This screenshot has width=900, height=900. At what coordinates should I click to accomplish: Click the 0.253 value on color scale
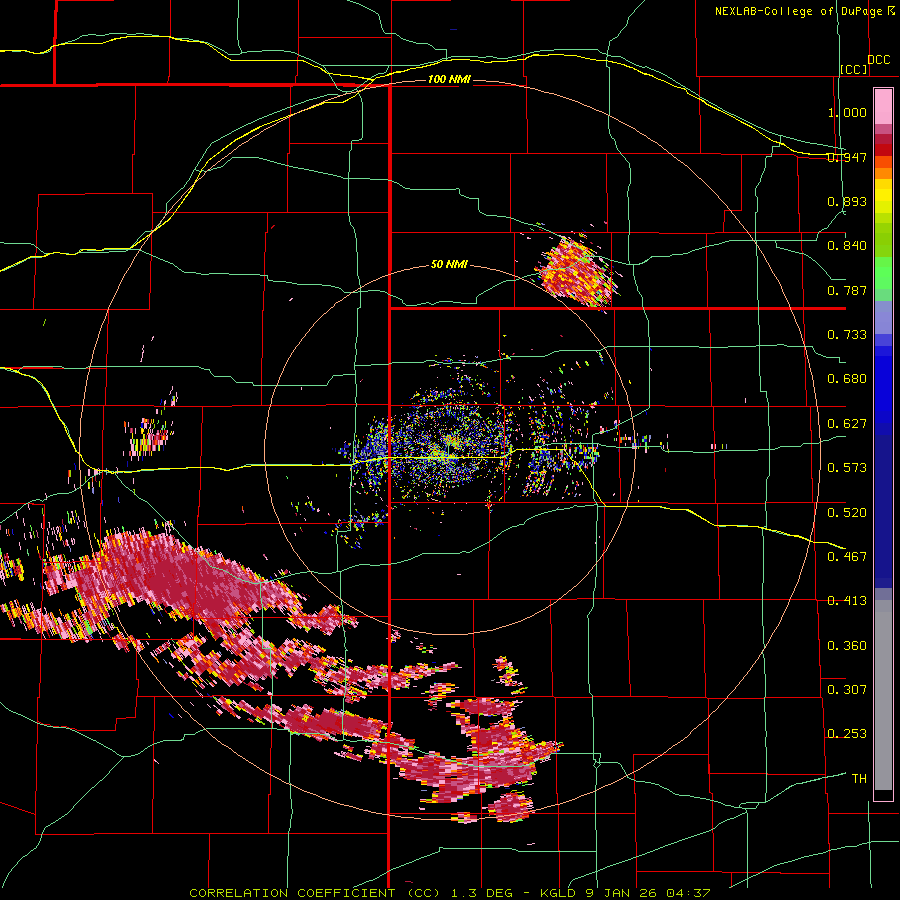click(847, 734)
